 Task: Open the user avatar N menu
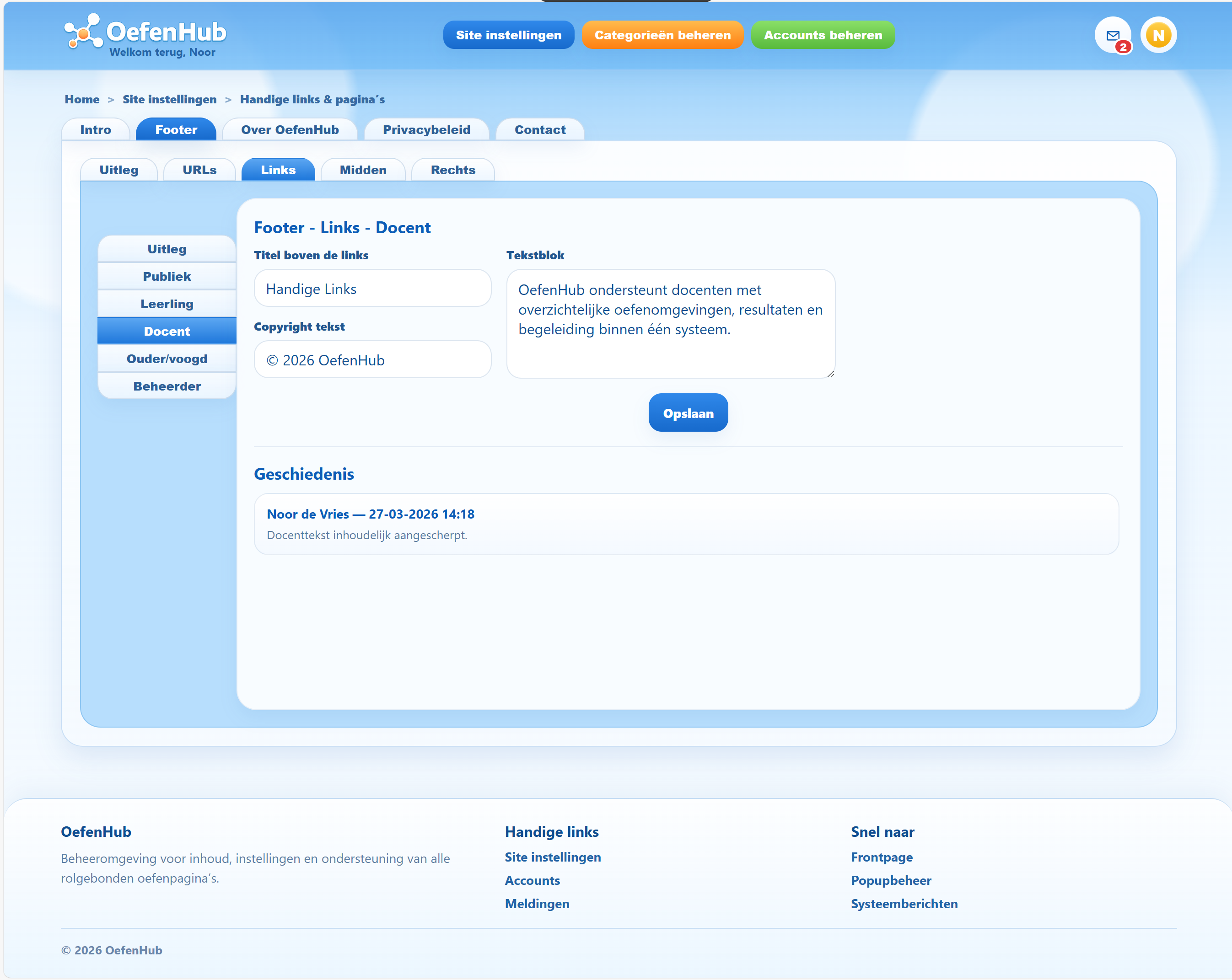pyautogui.click(x=1158, y=35)
